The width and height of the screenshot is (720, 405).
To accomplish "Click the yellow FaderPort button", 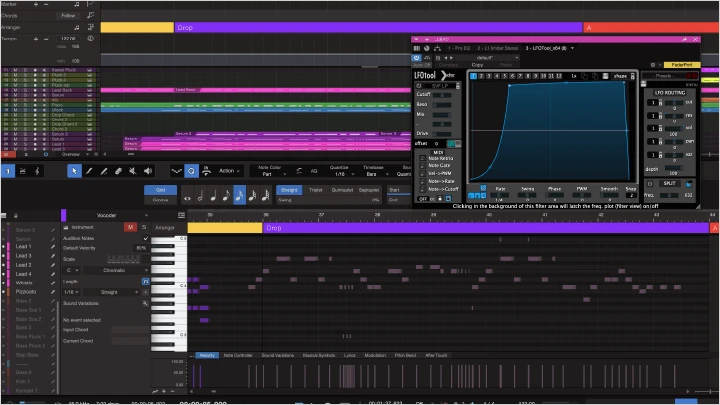I will pos(681,65).
